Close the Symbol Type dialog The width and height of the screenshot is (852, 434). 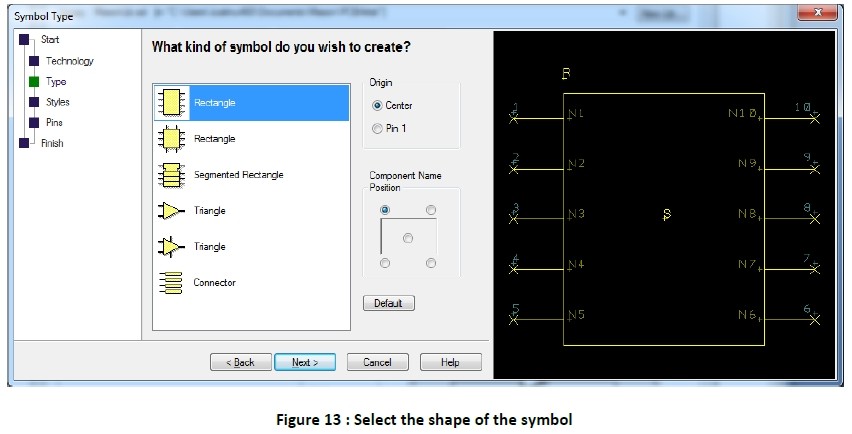[815, 14]
